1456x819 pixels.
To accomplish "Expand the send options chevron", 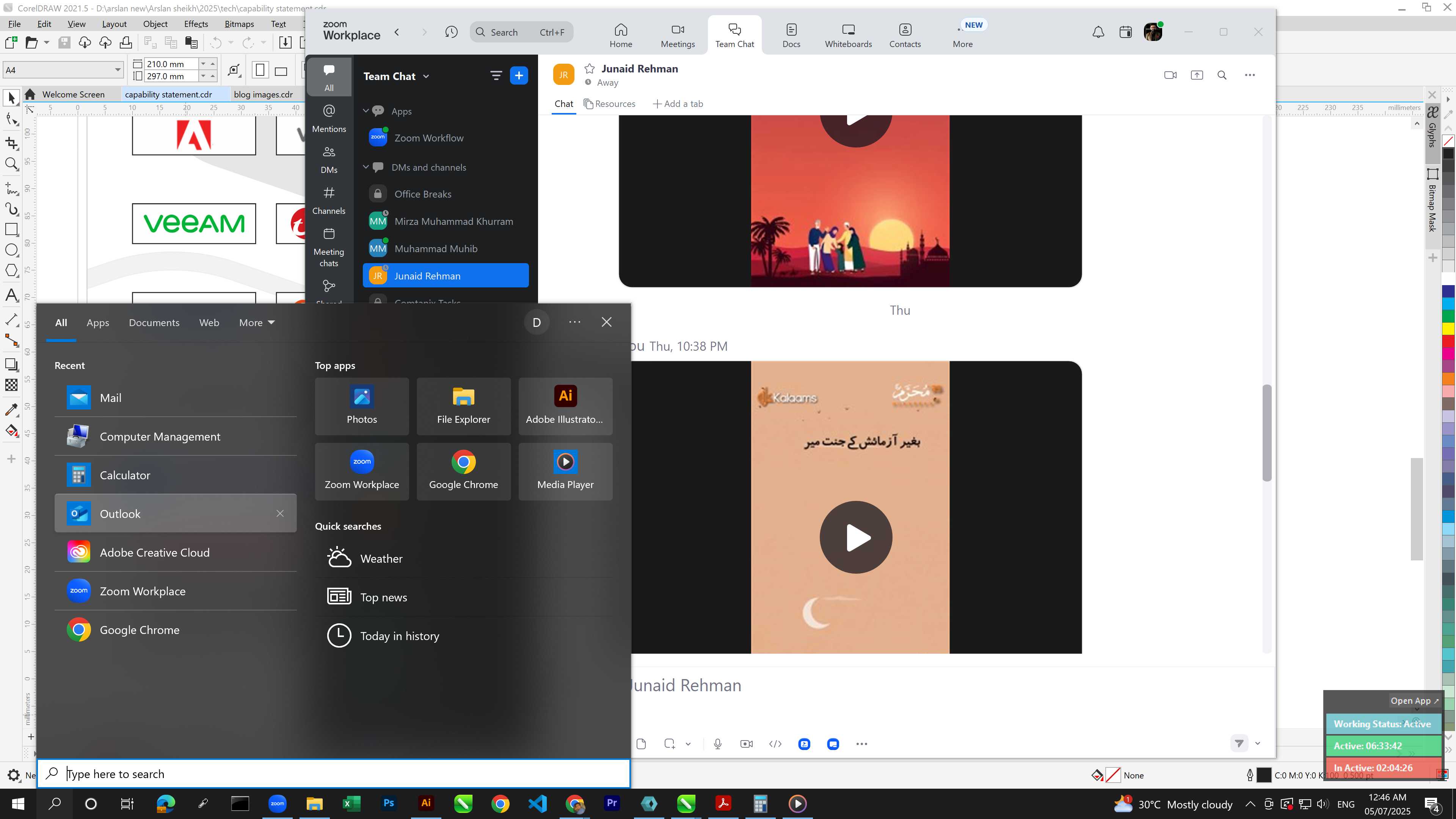I will tap(1258, 743).
